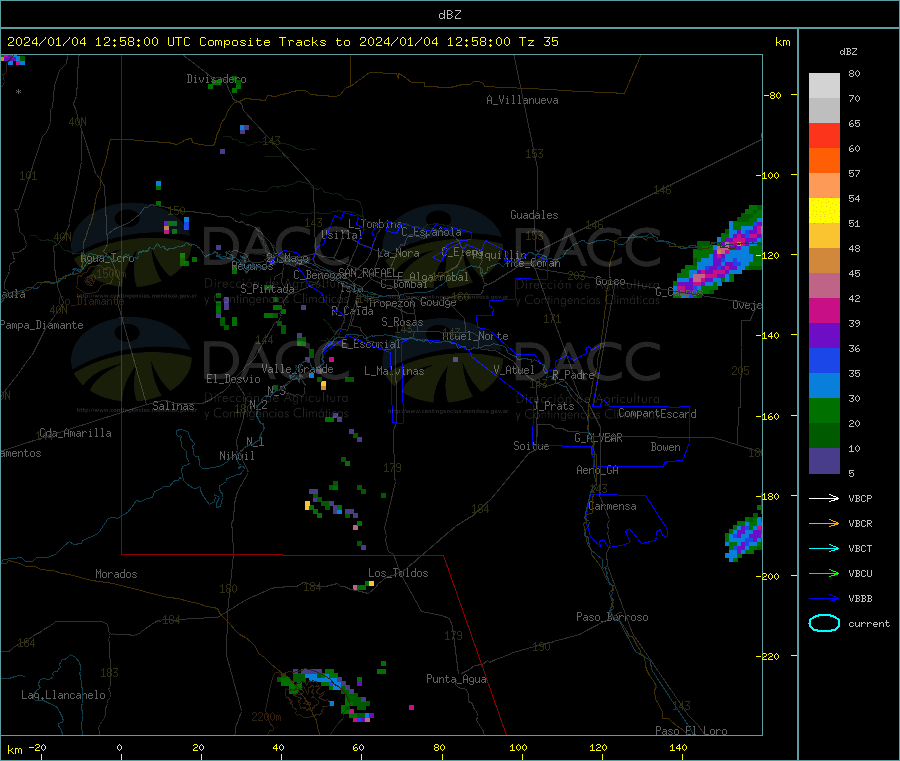Image resolution: width=900 pixels, height=761 pixels.
Task: Click the 'Tz 35' header value
Action: click(x=538, y=42)
